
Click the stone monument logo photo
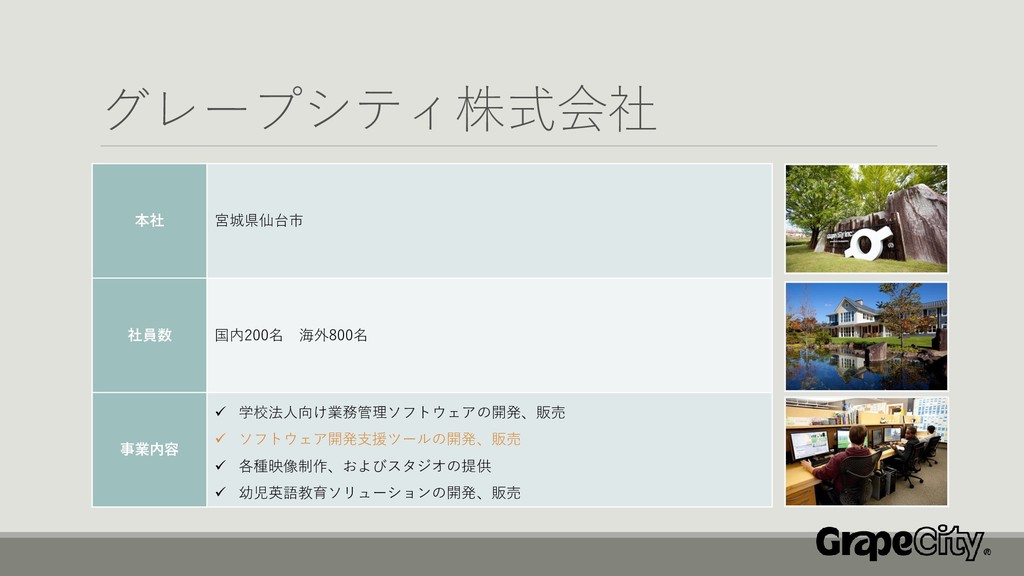point(866,218)
